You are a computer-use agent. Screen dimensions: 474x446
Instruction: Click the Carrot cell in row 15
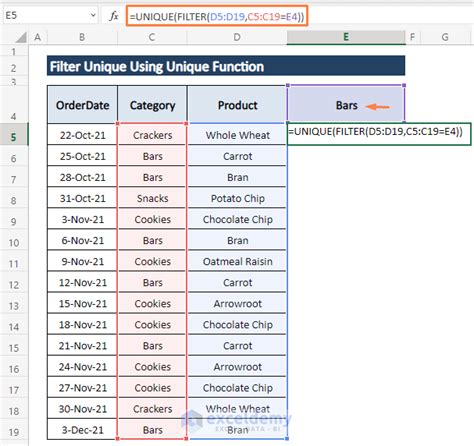[237, 345]
